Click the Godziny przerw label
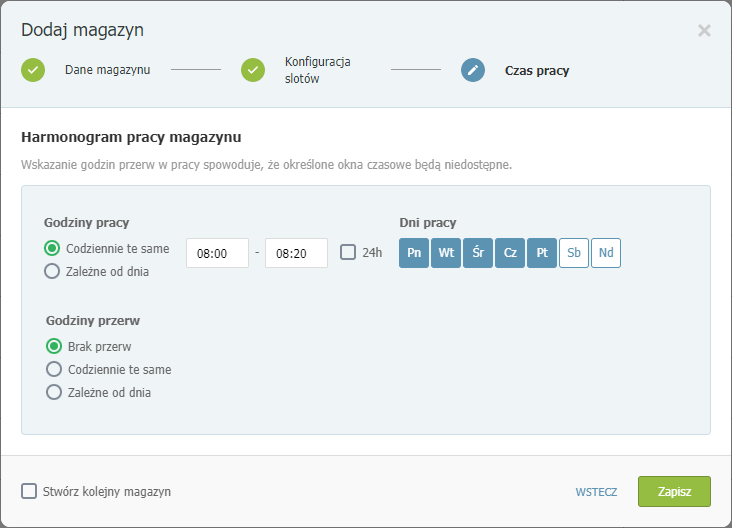Screen dimensions: 732x528 [93, 321]
